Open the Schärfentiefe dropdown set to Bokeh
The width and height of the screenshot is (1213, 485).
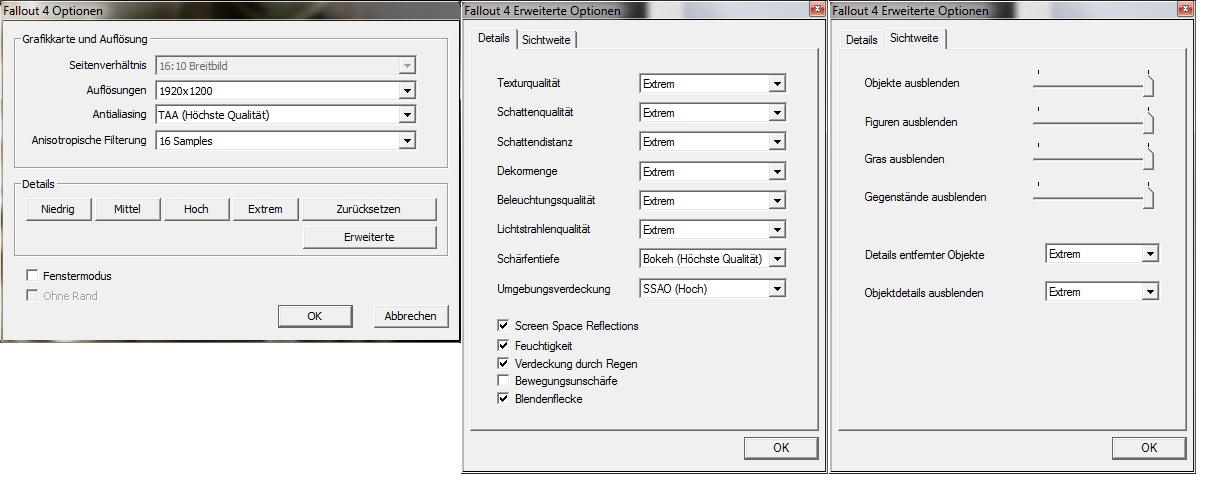point(712,259)
